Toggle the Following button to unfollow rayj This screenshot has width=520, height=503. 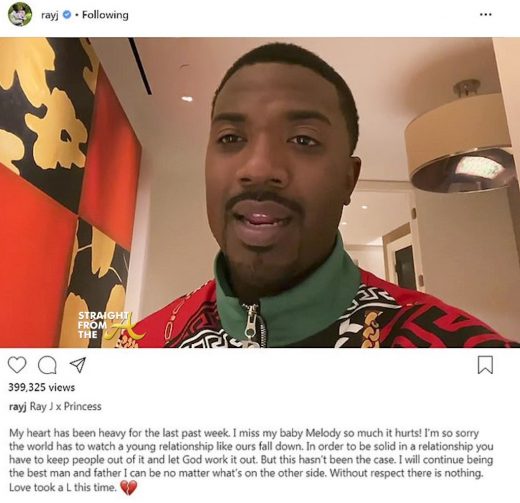point(105,15)
